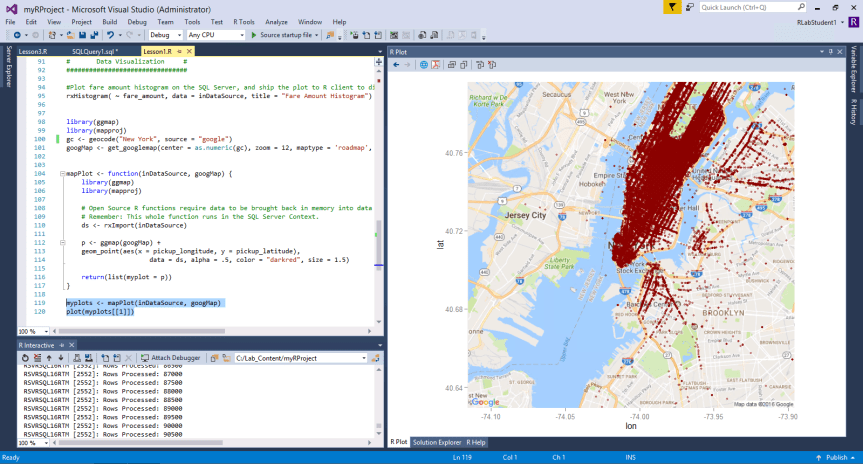Open the Analyze menu

point(276,22)
